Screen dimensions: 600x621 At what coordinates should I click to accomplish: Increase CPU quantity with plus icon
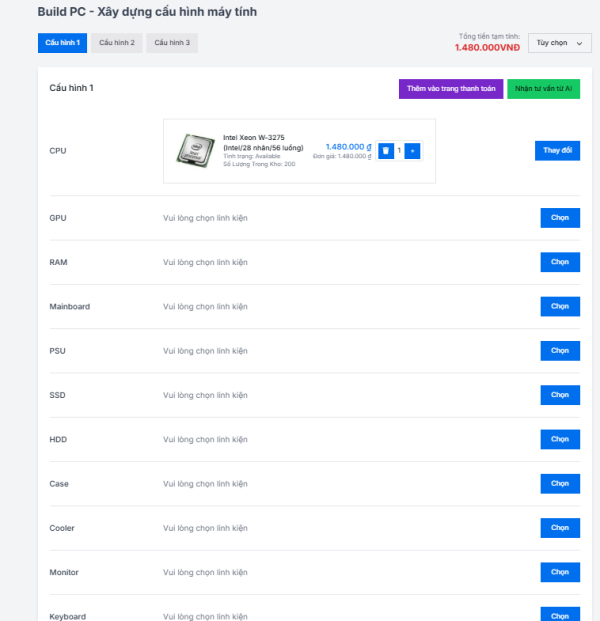tap(412, 151)
